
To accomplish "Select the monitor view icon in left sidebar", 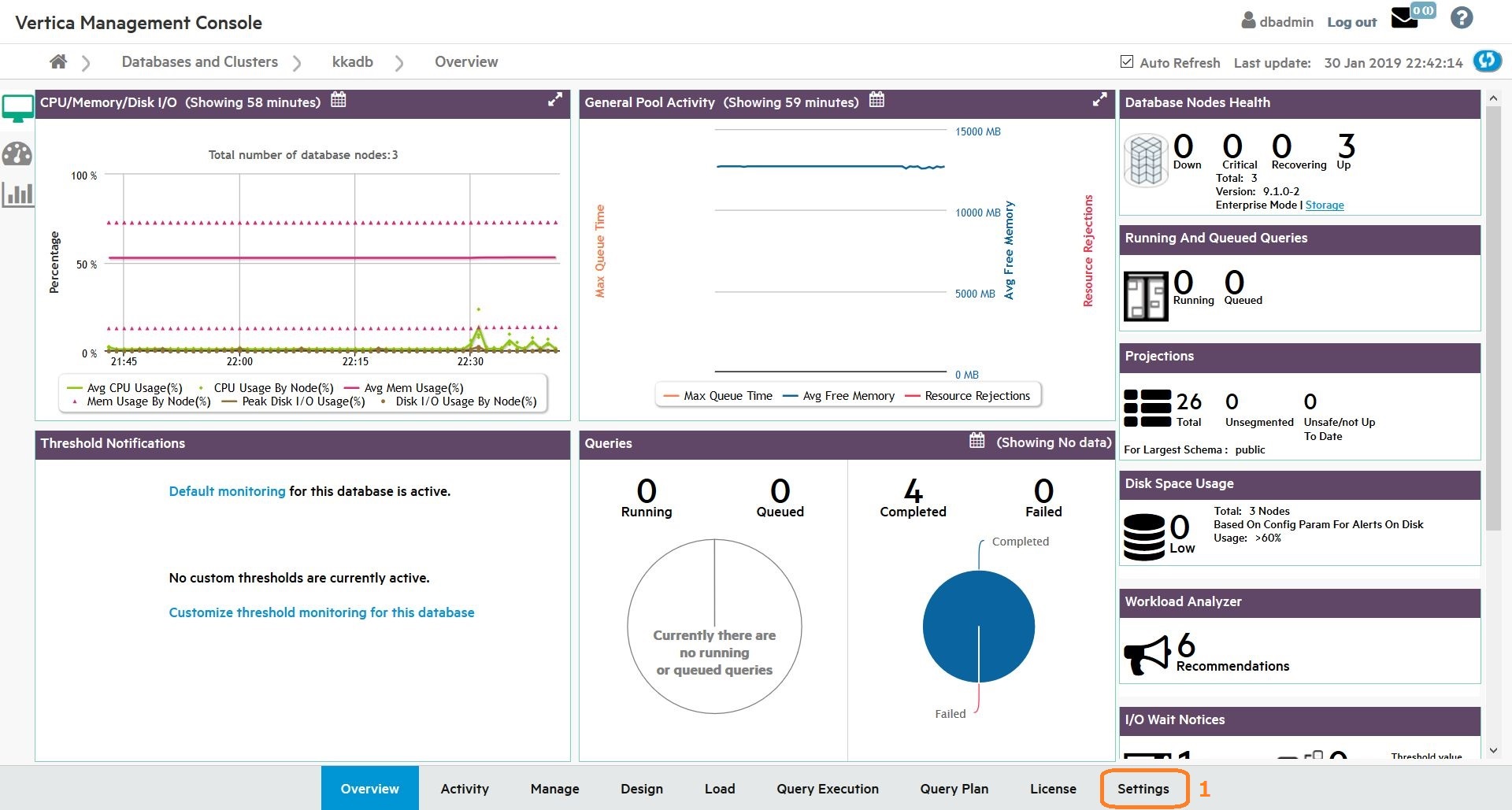I will pyautogui.click(x=17, y=108).
